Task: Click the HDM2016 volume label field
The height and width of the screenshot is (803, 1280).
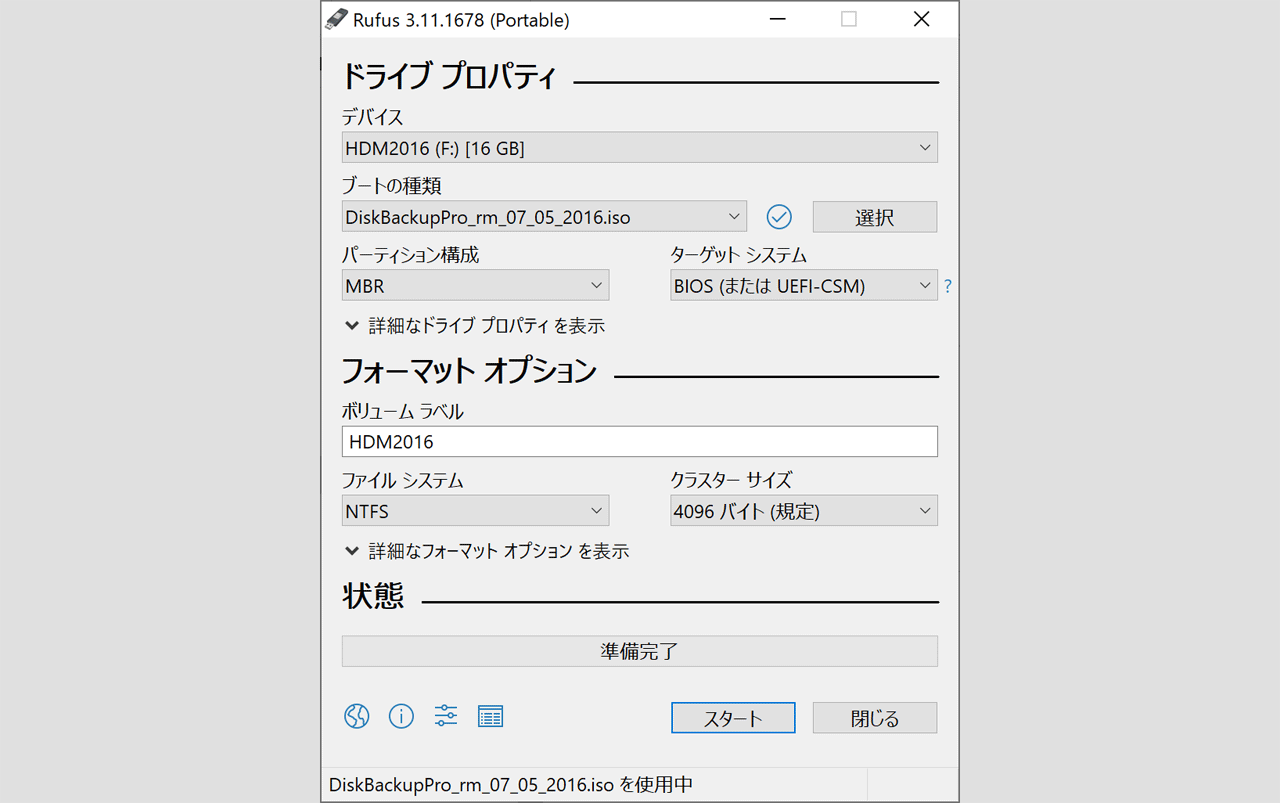Action: [x=639, y=441]
